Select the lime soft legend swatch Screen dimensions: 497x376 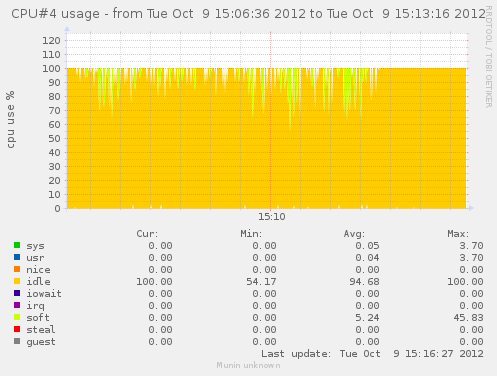[17, 317]
